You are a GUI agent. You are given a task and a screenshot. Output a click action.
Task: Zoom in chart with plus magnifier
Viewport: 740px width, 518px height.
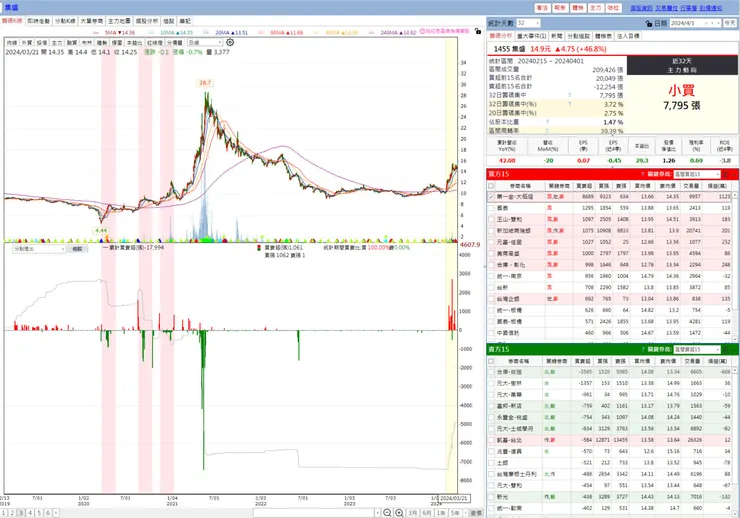tap(399, 513)
